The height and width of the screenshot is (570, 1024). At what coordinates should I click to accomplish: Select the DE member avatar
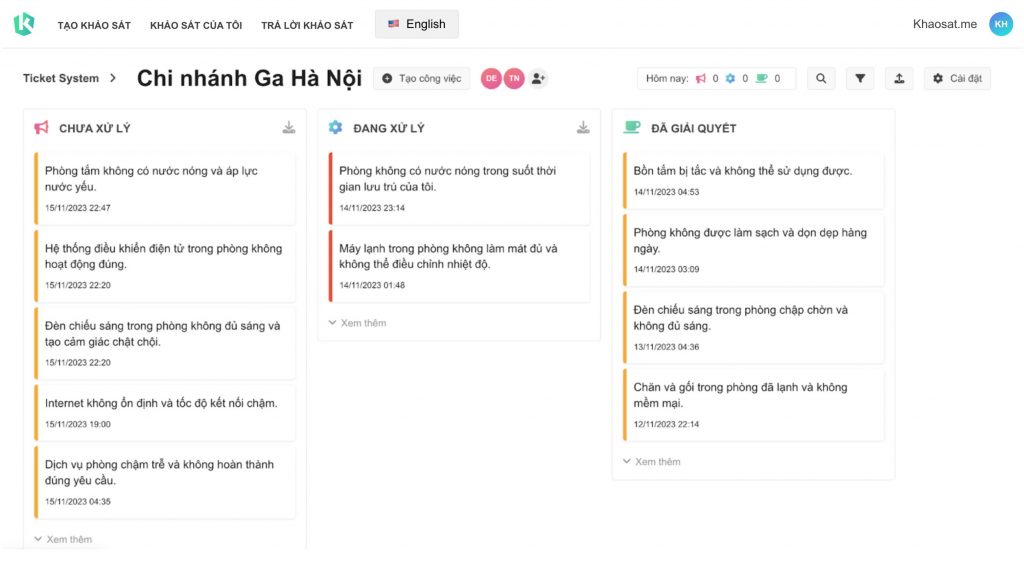tap(491, 78)
